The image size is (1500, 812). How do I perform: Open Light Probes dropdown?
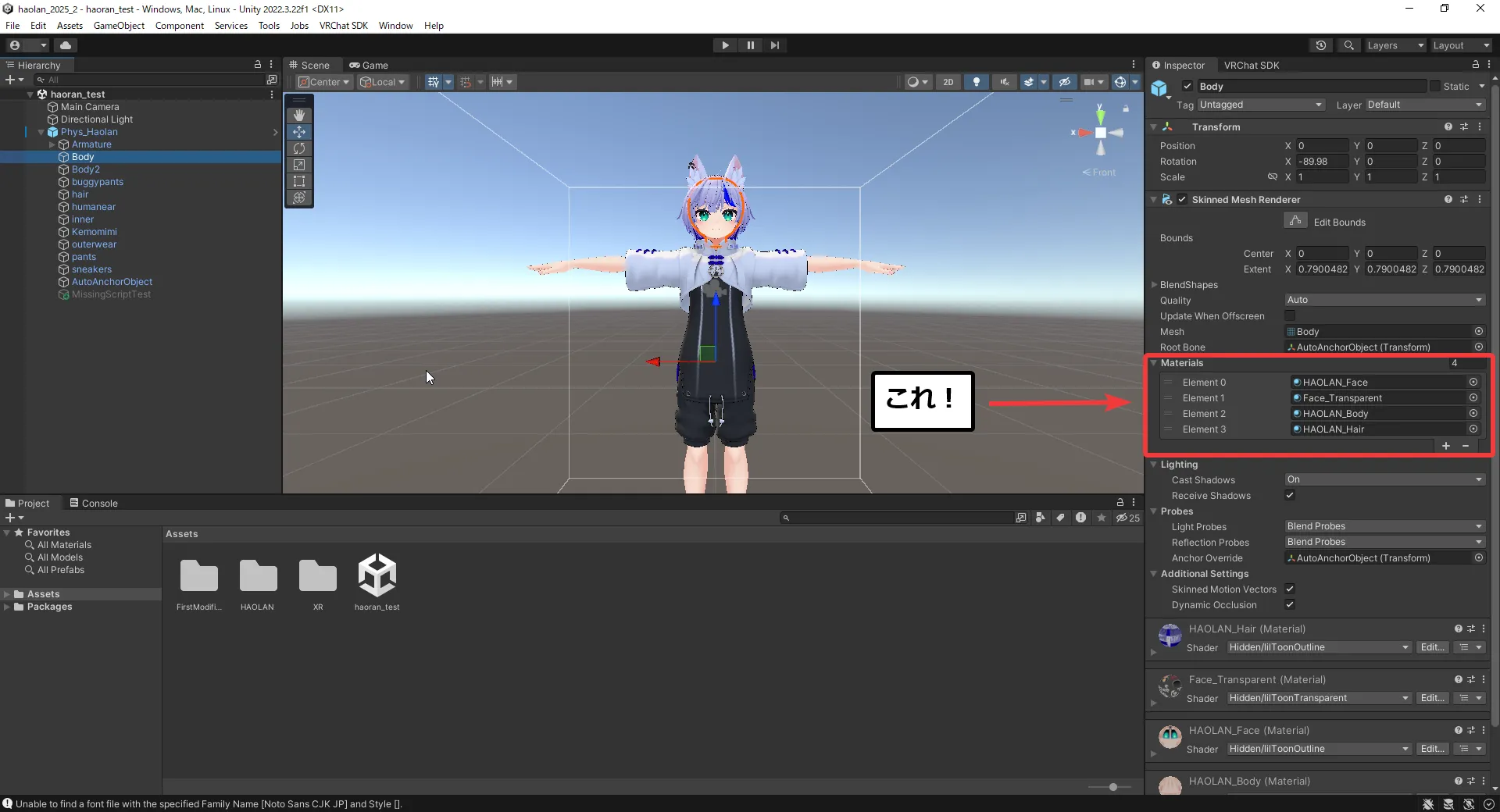pos(1384,526)
